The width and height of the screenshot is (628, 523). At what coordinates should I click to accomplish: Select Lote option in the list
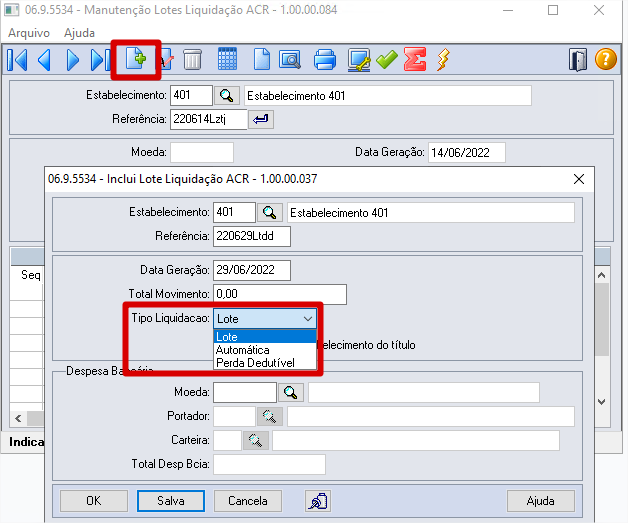pyautogui.click(x=265, y=337)
